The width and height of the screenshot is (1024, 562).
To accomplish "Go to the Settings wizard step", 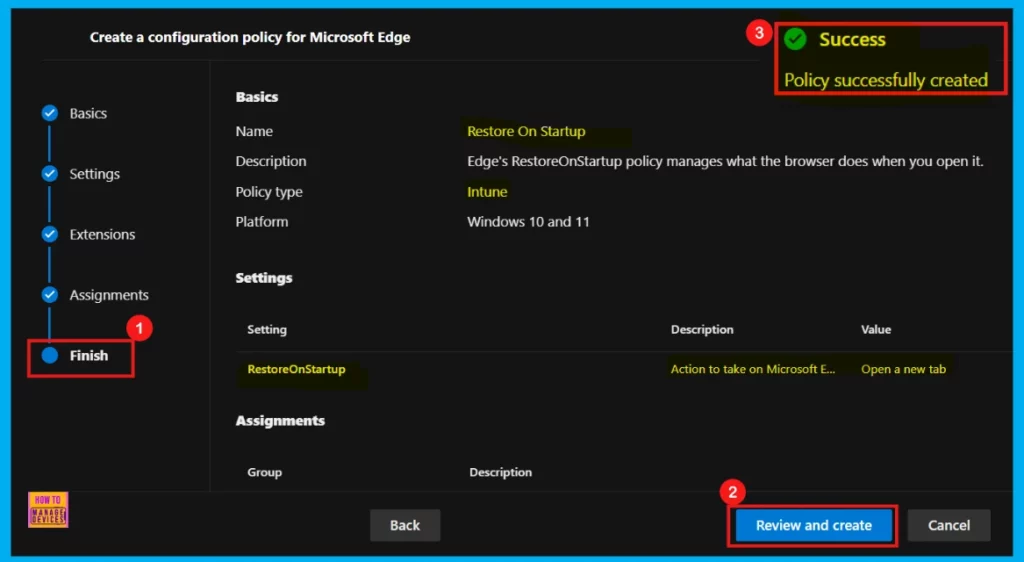I will 95,174.
